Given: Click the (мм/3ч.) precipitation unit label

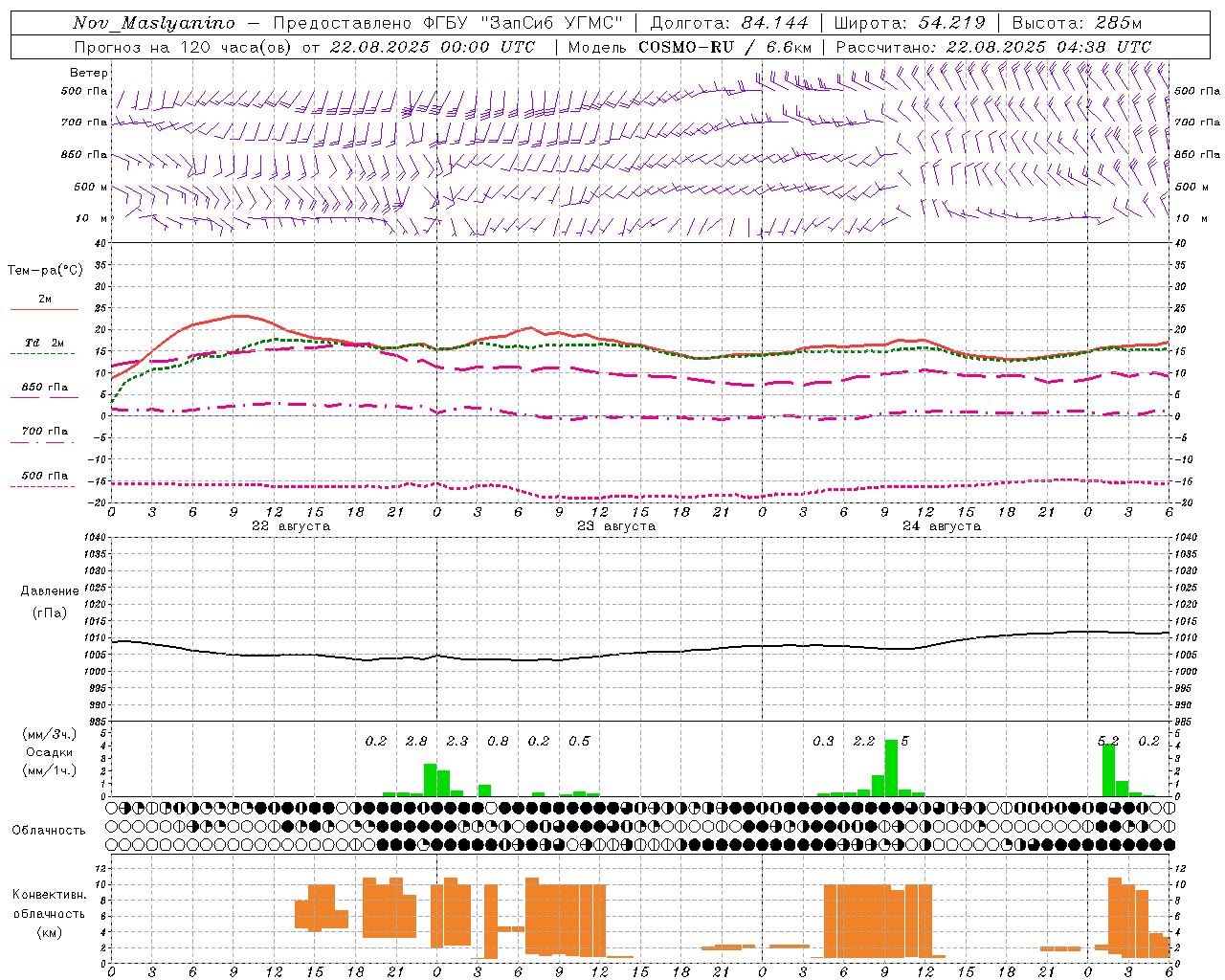Looking at the screenshot, I should (x=50, y=734).
